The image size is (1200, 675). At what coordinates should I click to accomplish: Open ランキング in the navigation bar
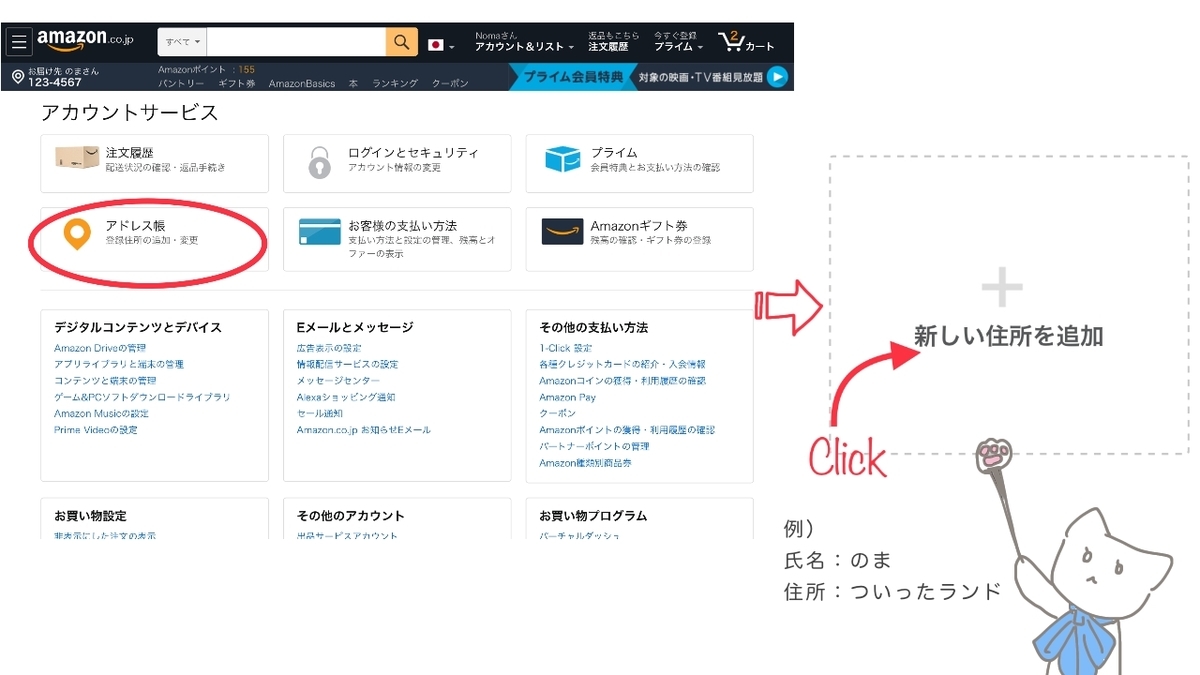(395, 84)
